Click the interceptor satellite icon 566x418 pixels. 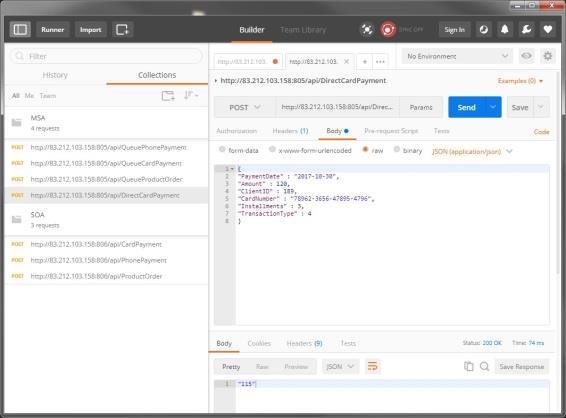pos(367,29)
